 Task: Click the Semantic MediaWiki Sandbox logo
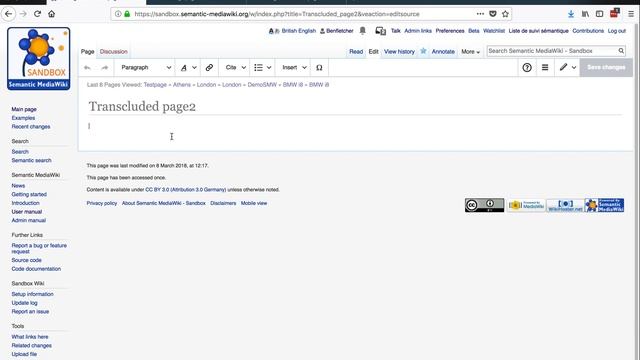click(x=38, y=58)
